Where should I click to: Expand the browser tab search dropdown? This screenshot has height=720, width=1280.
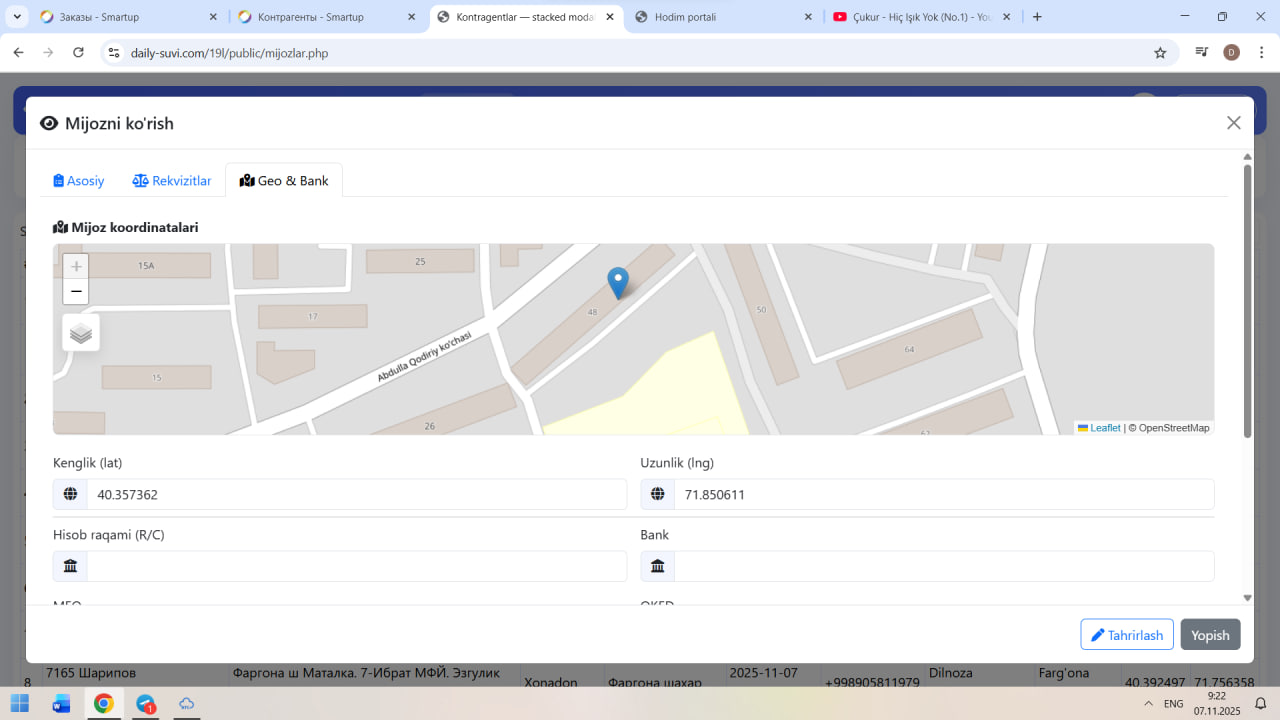18,17
